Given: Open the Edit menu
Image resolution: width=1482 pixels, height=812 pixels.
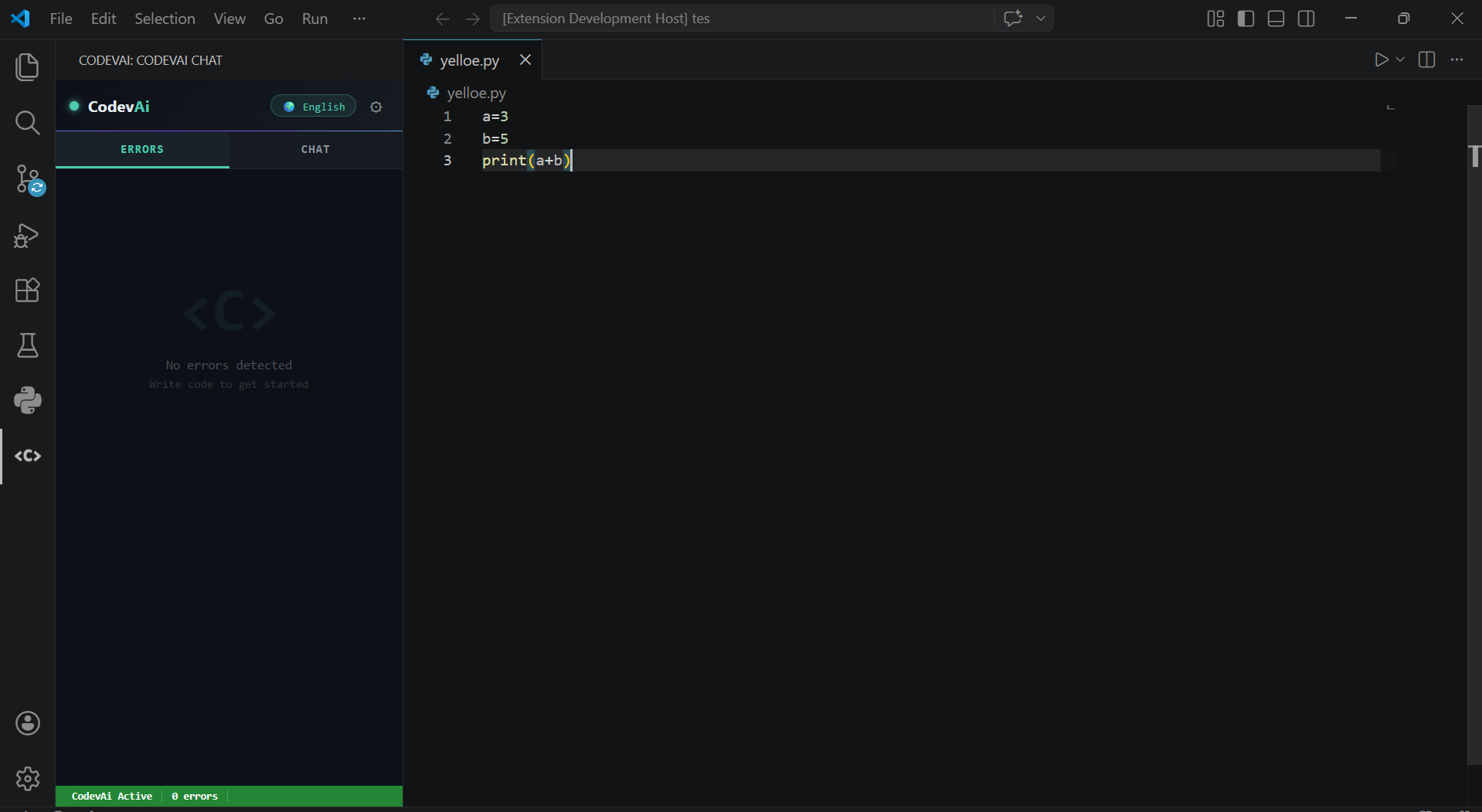Looking at the screenshot, I should tap(104, 19).
